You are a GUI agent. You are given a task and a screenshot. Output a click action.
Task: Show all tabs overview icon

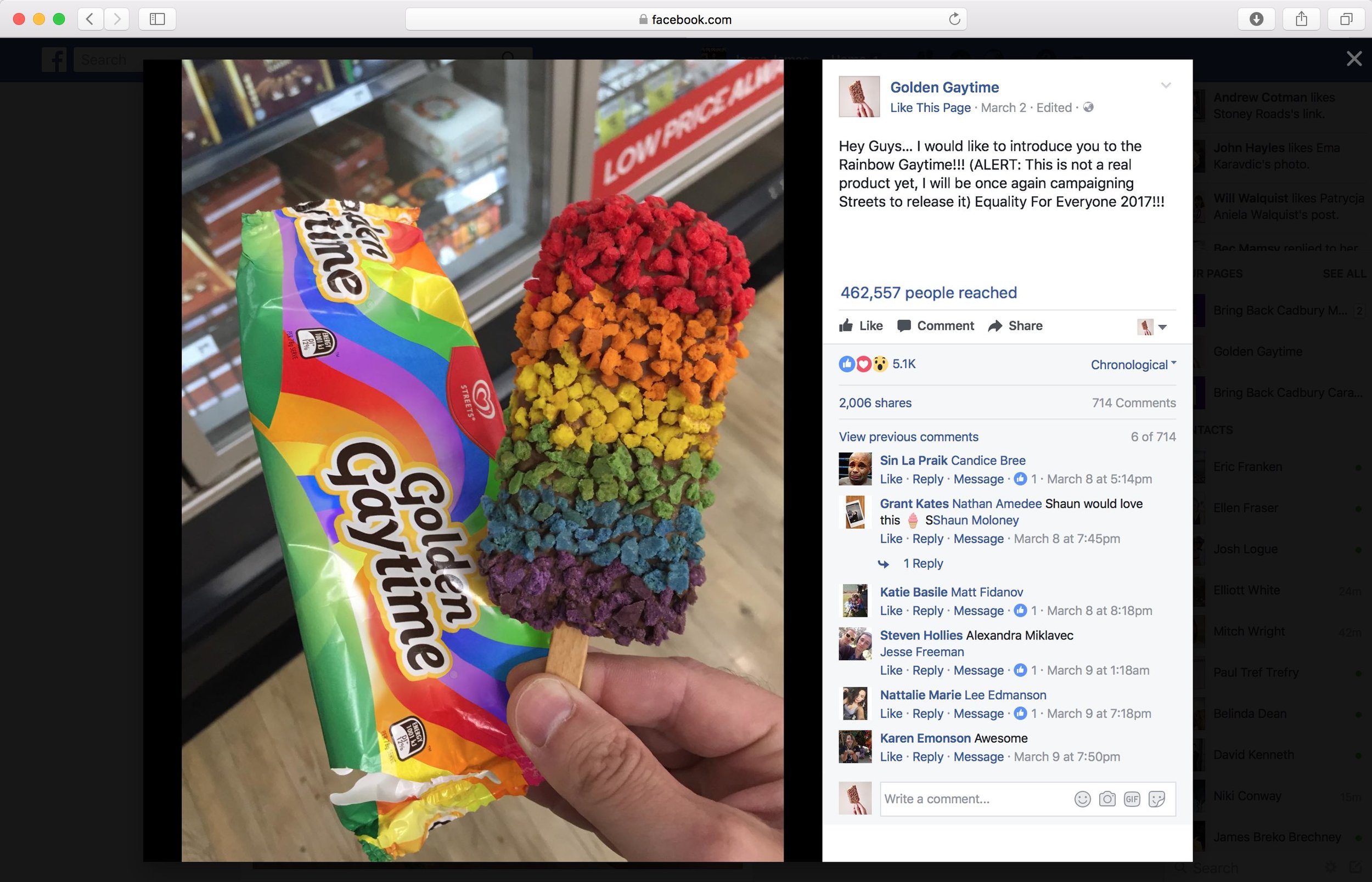pos(1346,20)
